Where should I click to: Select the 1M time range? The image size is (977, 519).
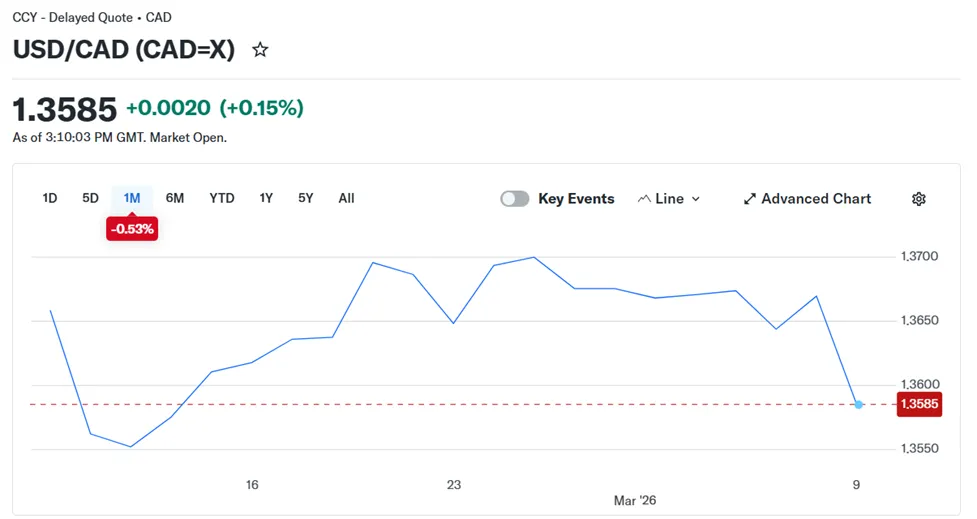(x=132, y=198)
